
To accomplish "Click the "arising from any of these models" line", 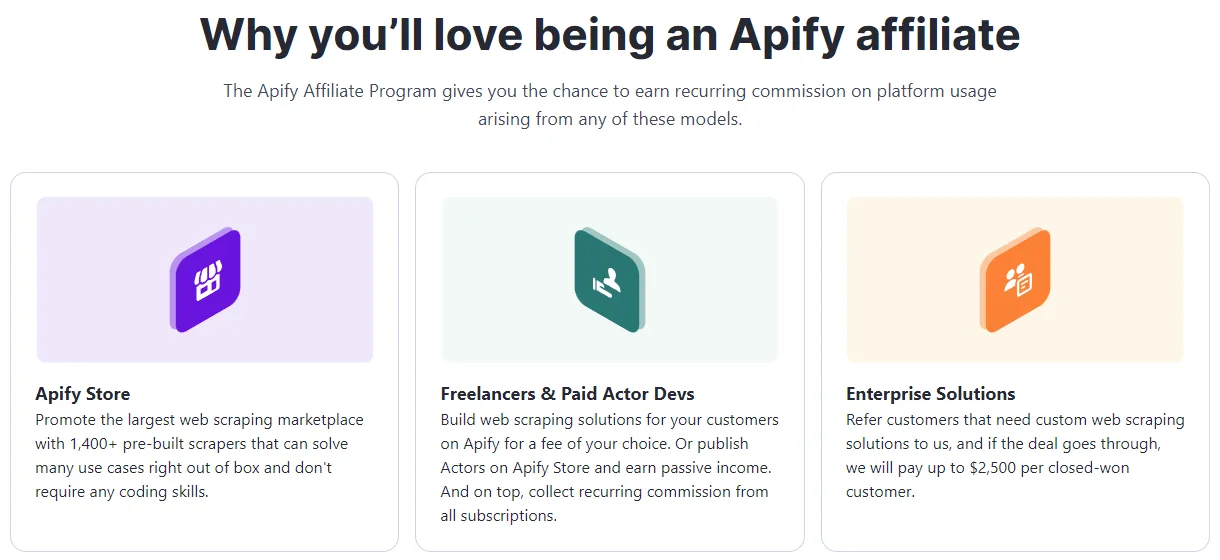I will pyautogui.click(x=610, y=119).
